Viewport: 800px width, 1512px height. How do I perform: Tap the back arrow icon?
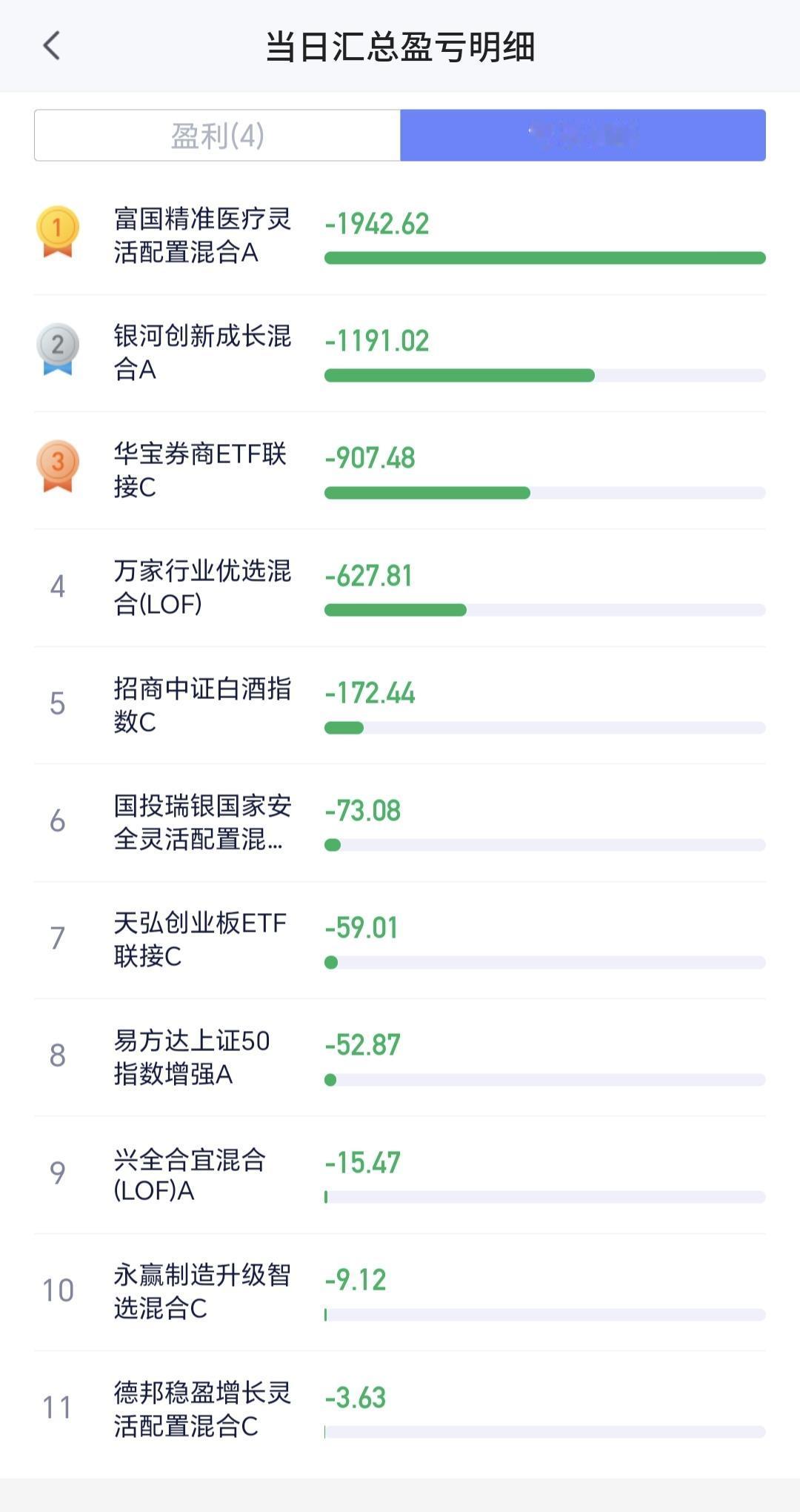pyautogui.click(x=51, y=46)
